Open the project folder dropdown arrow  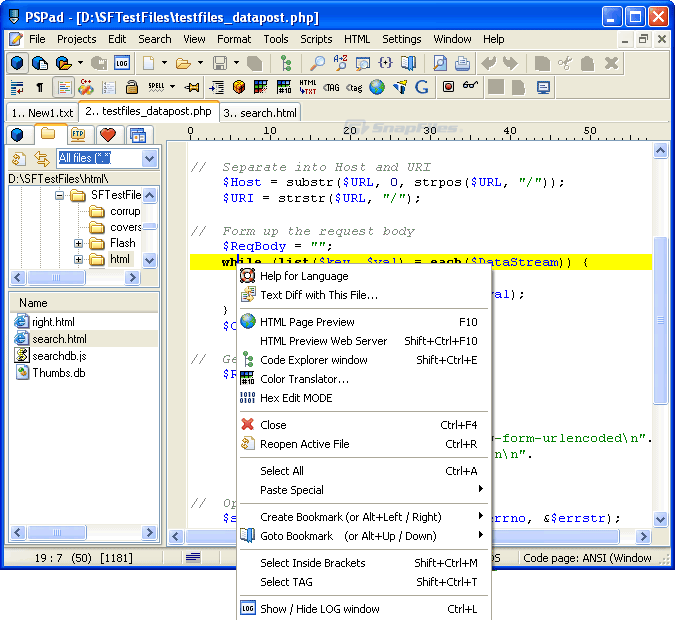80,63
